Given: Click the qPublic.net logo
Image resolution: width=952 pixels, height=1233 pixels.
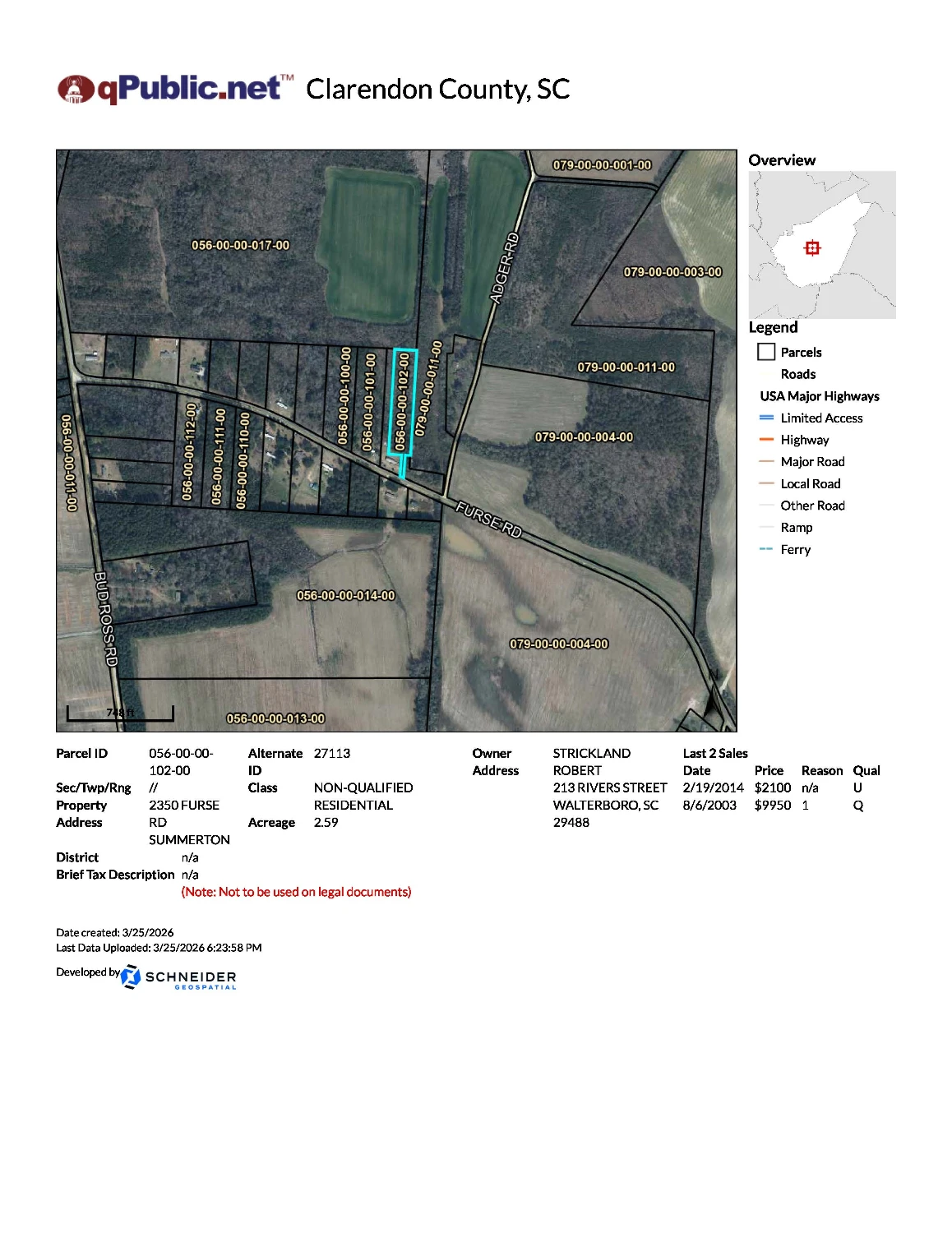Looking at the screenshot, I should 176,89.
